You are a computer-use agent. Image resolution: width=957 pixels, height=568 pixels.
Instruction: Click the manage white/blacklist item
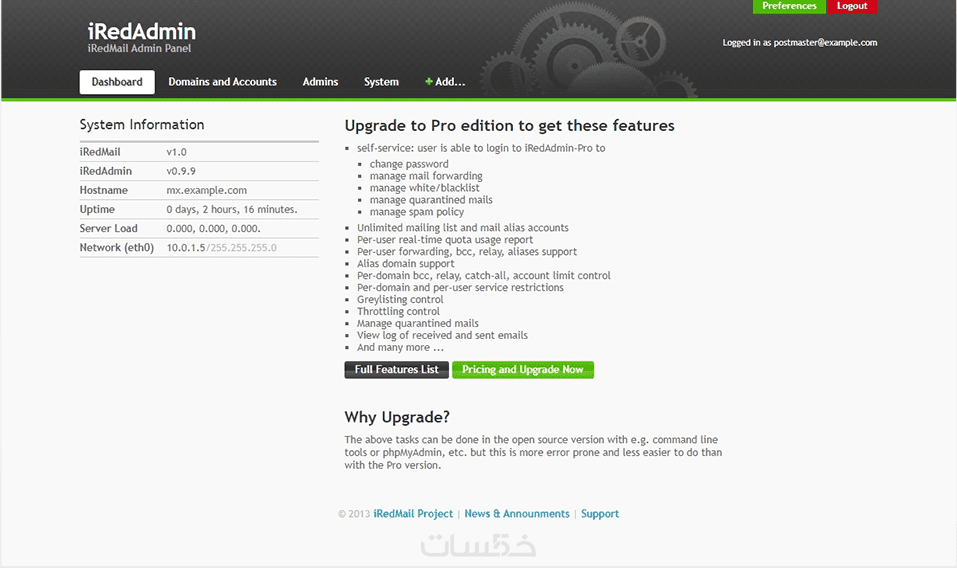(x=424, y=188)
